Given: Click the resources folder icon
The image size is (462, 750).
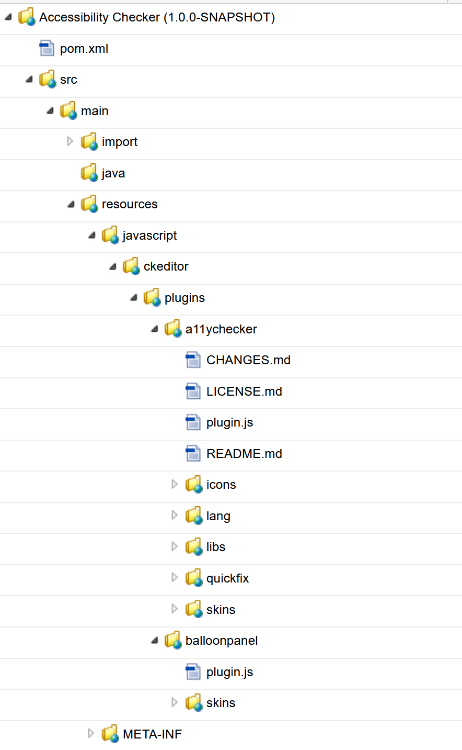Looking at the screenshot, I should pos(89,204).
